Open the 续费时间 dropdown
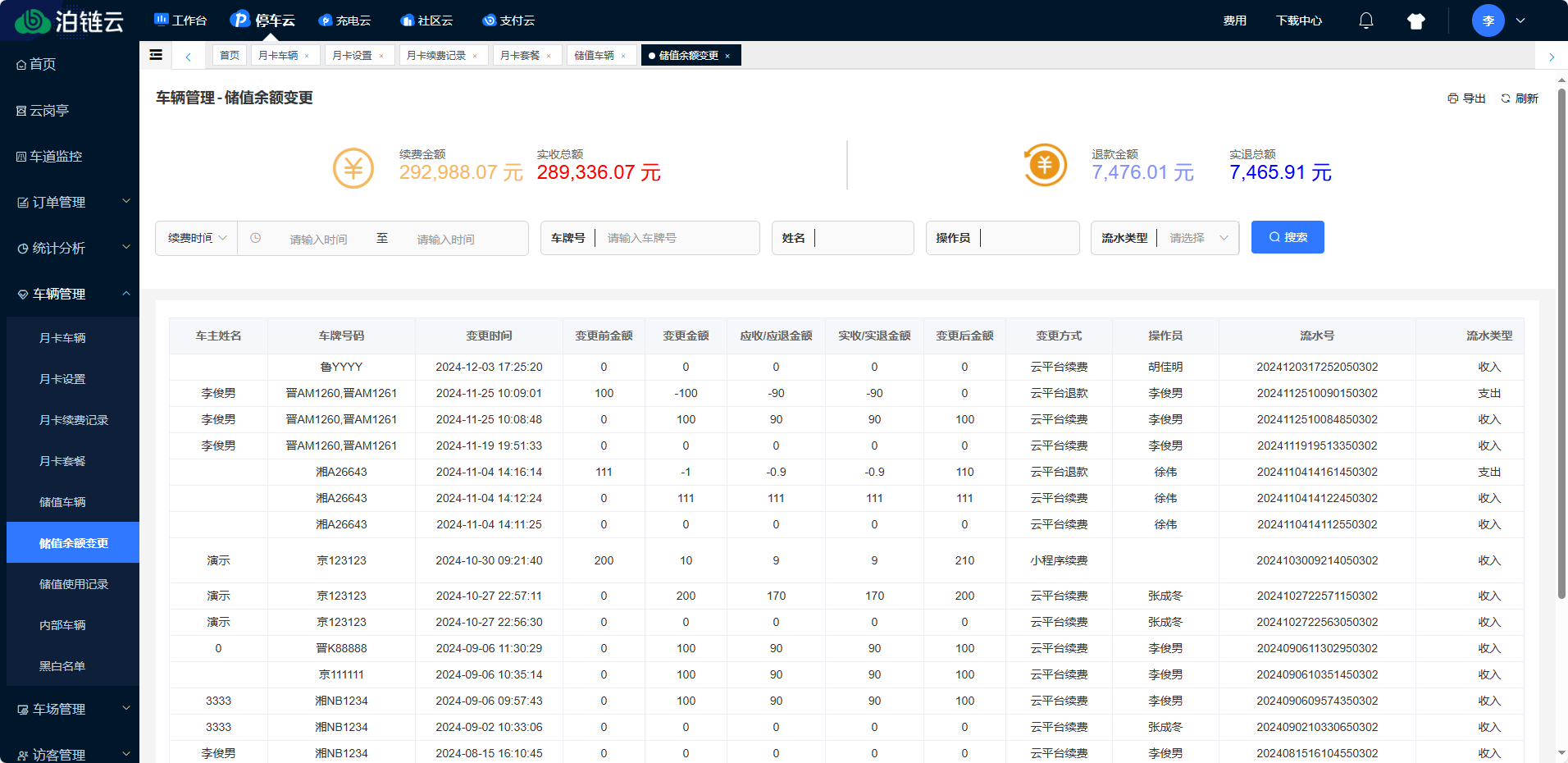The height and width of the screenshot is (763, 1568). click(x=197, y=238)
